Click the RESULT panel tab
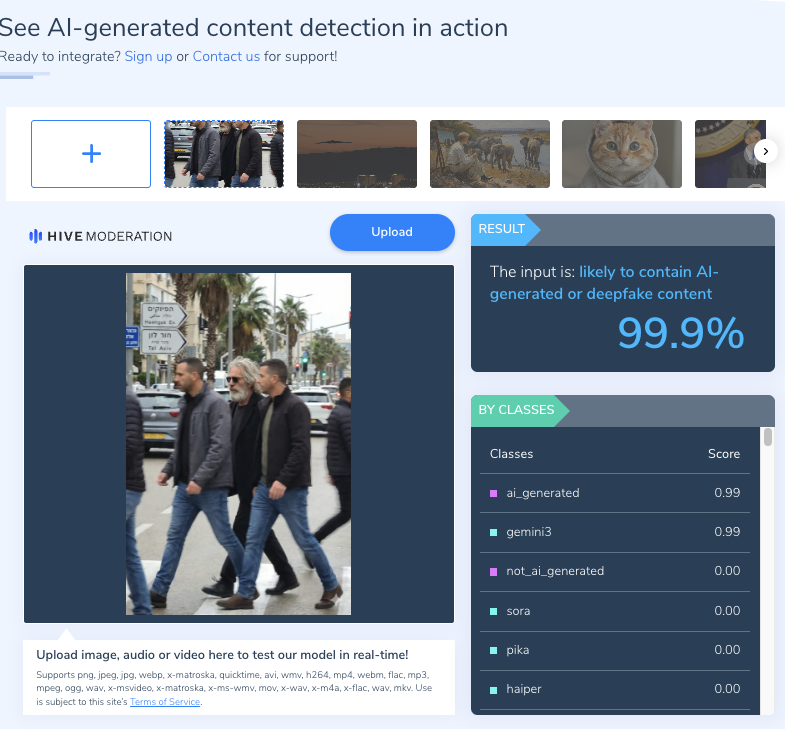The image size is (785, 729). 502,229
